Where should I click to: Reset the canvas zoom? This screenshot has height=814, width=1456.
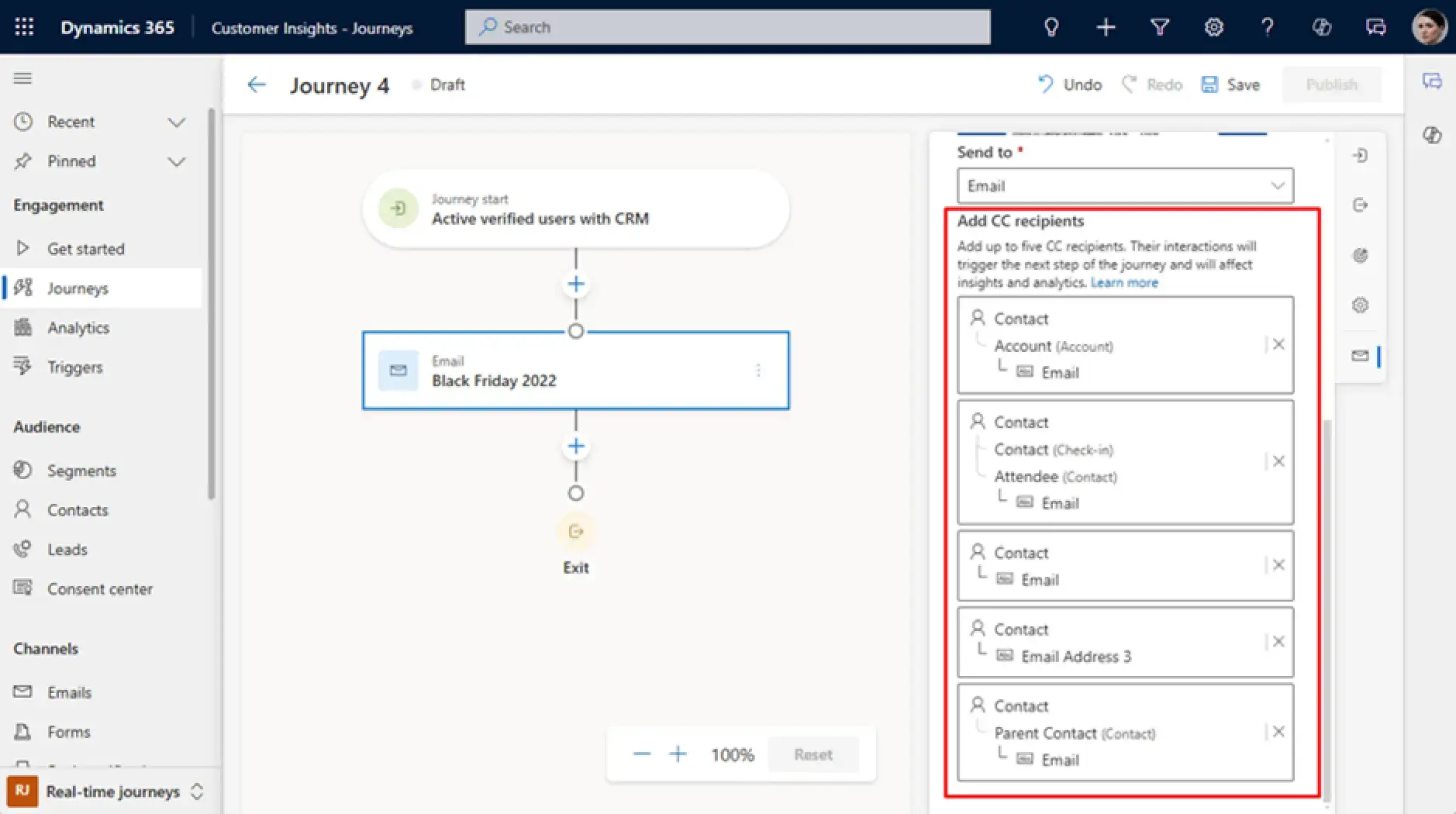click(x=813, y=754)
